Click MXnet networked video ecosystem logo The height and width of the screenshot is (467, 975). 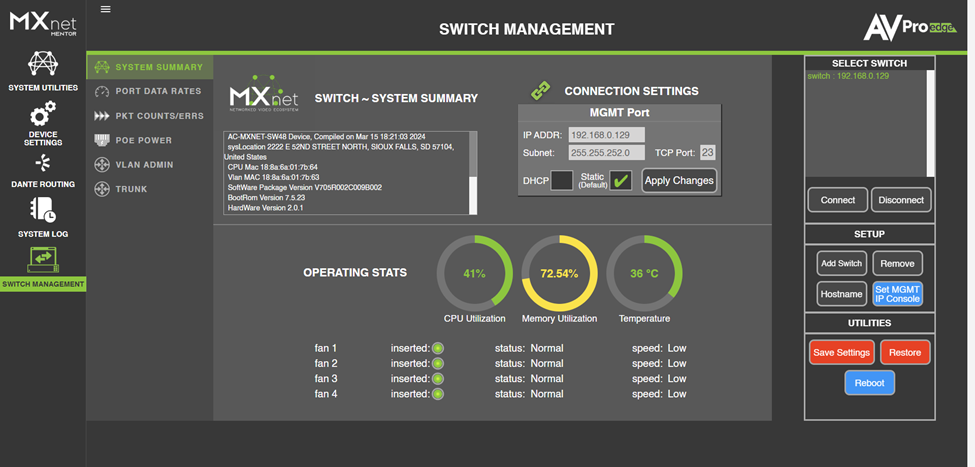[x=264, y=93]
